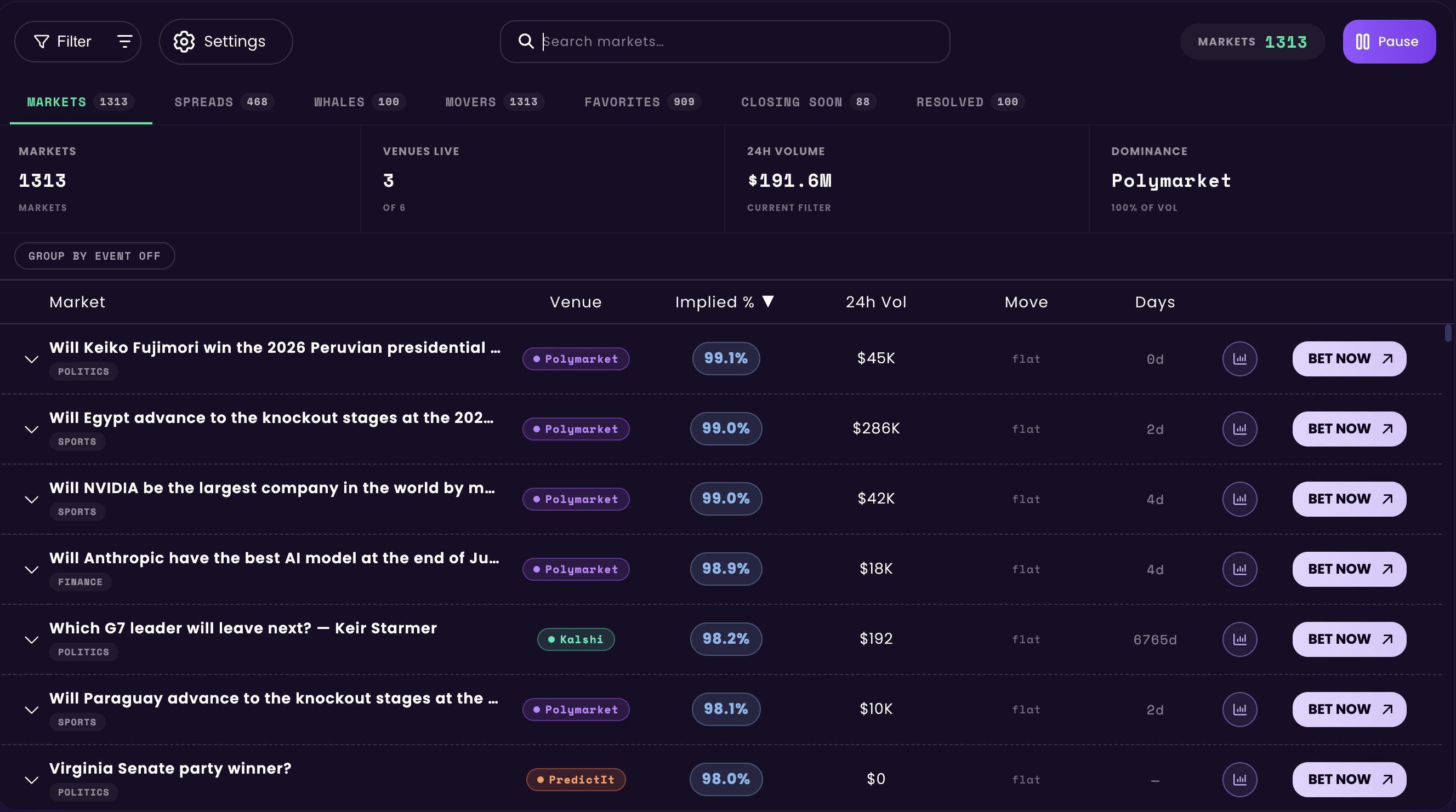Switch to the Favorites tab
Viewport: 1456px width, 812px height.
point(642,102)
